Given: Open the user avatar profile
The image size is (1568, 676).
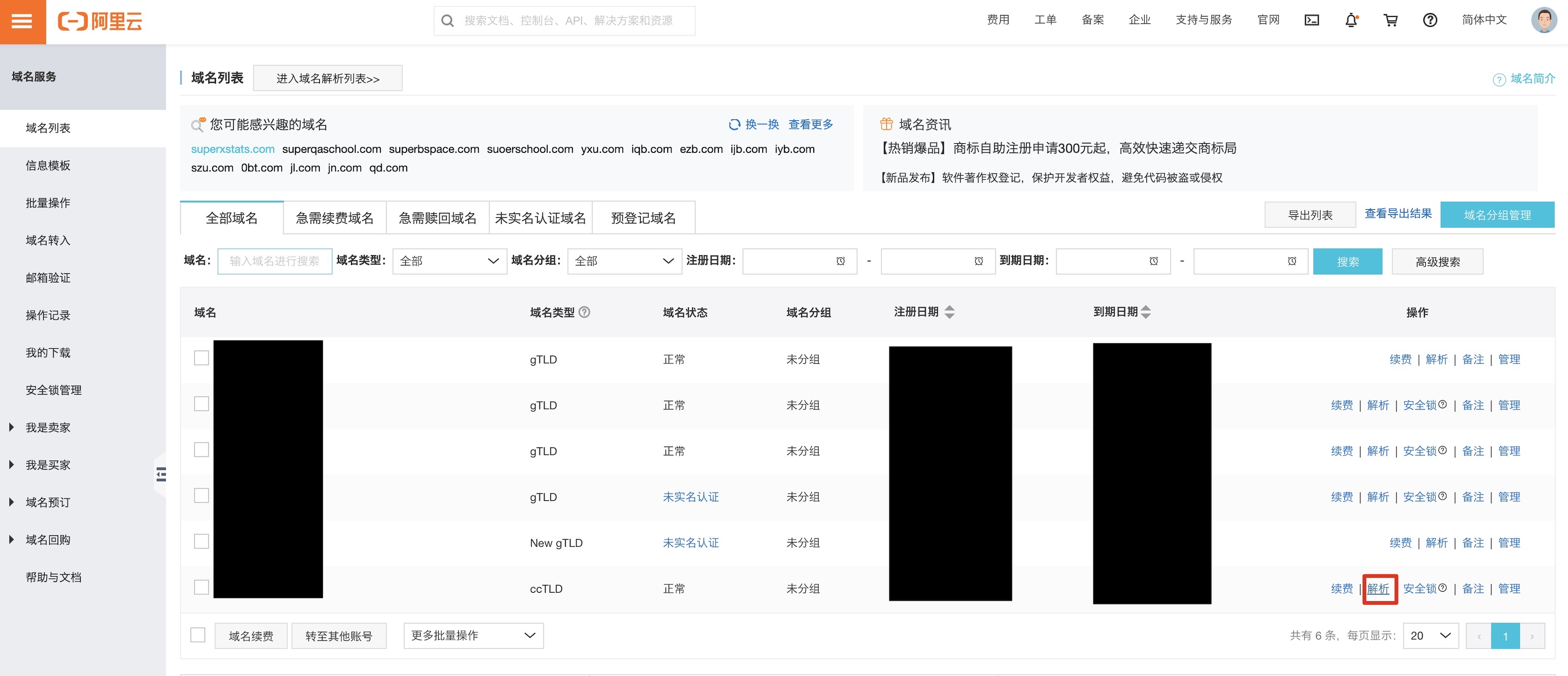Looking at the screenshot, I should coord(1544,20).
